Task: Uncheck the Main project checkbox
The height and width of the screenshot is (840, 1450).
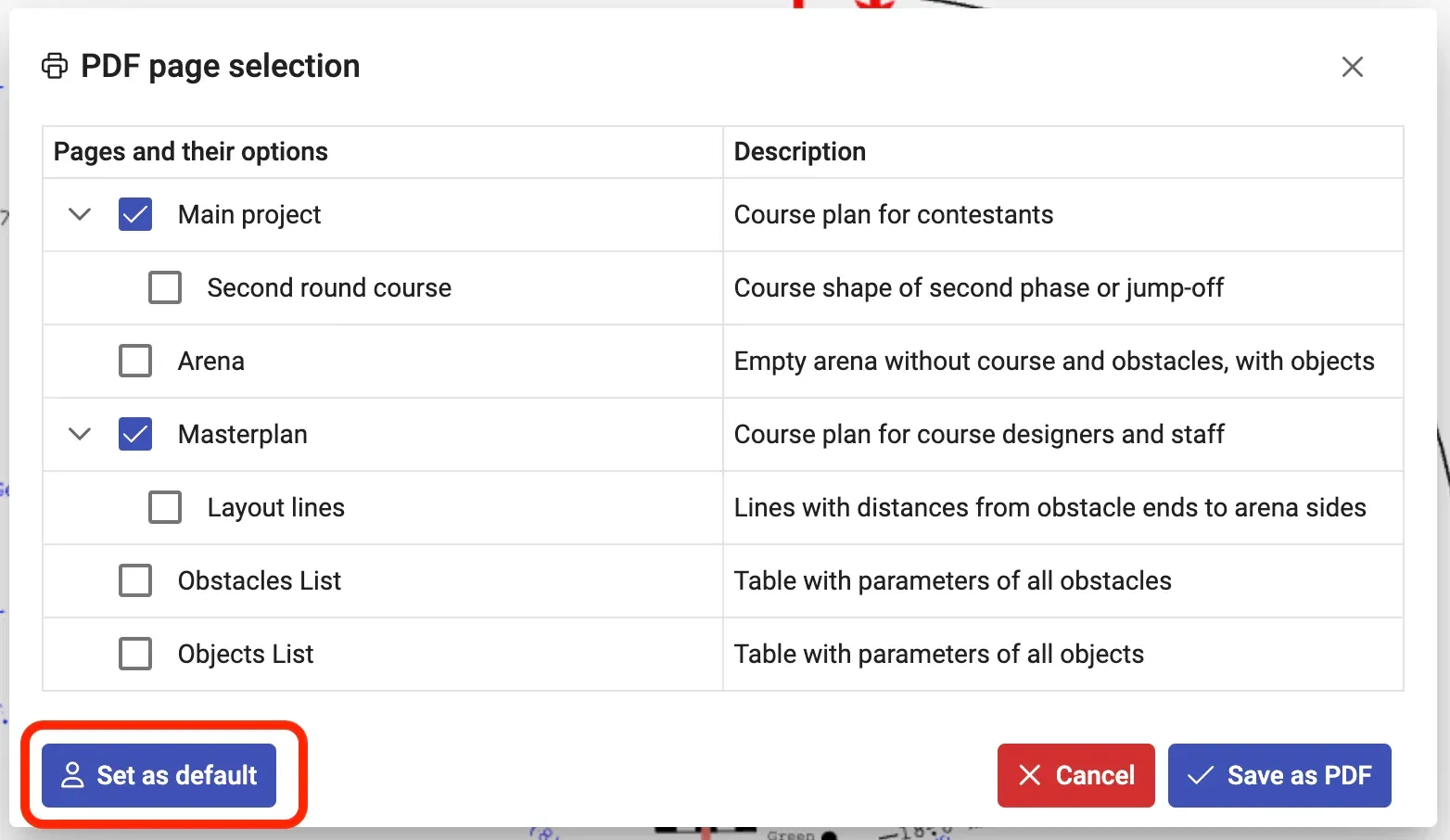Action: (135, 214)
